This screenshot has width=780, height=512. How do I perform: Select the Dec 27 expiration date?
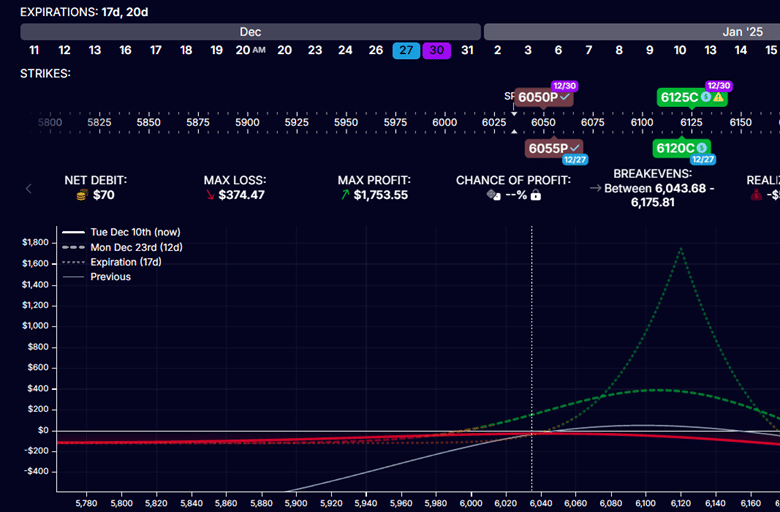tap(406, 50)
